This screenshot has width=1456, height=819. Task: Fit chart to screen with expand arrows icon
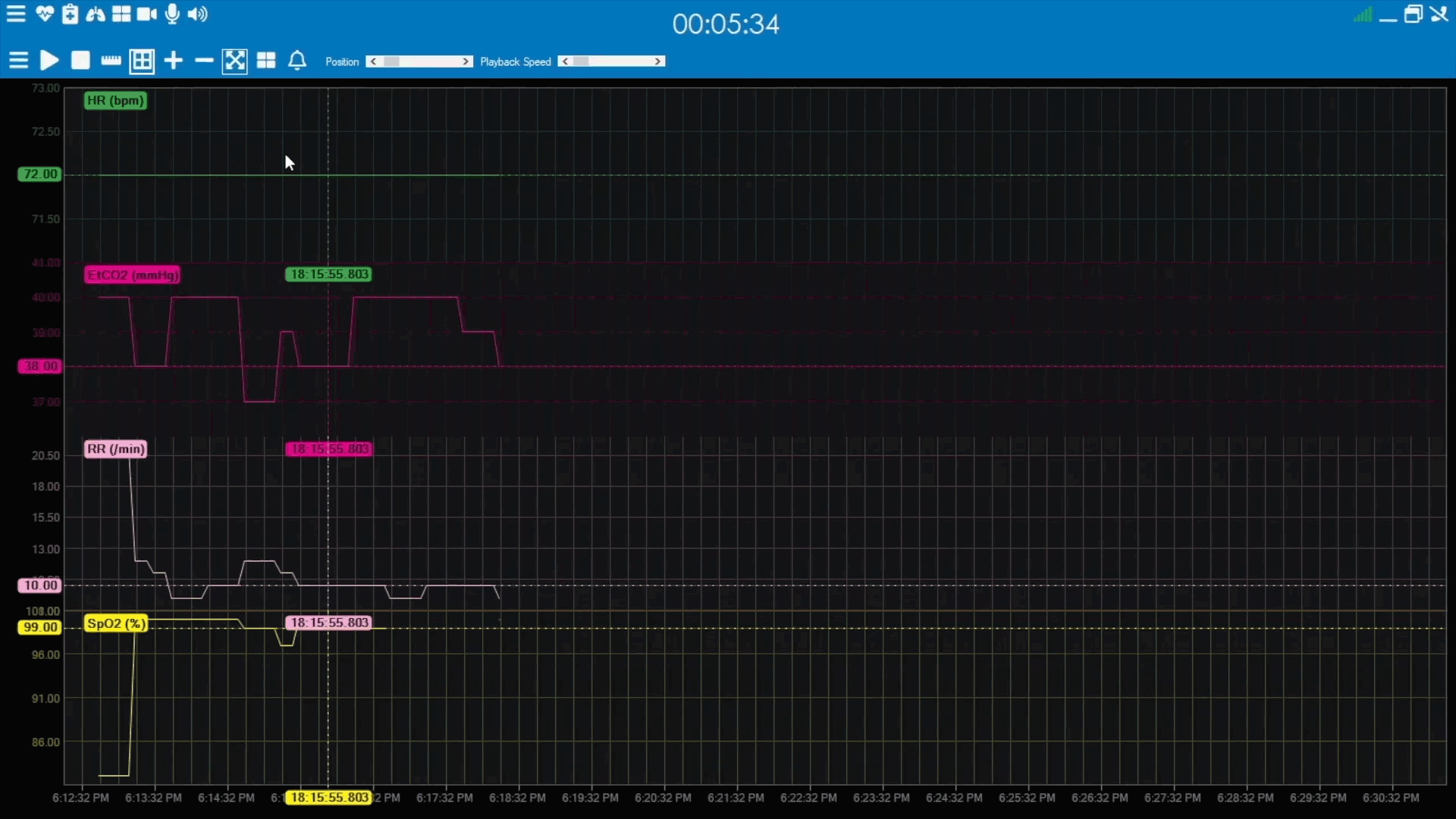pyautogui.click(x=235, y=61)
